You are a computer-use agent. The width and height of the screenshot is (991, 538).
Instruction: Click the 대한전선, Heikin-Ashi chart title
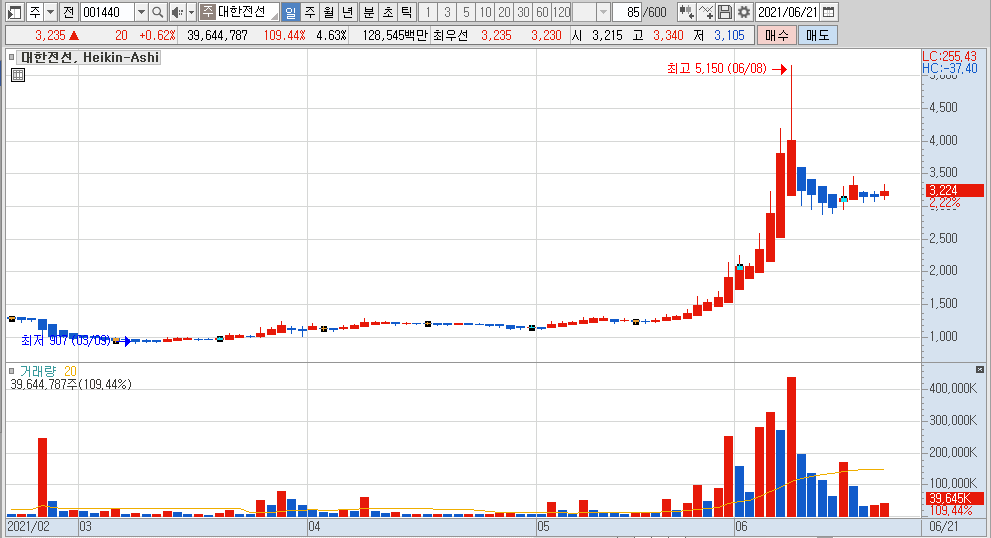(90, 58)
